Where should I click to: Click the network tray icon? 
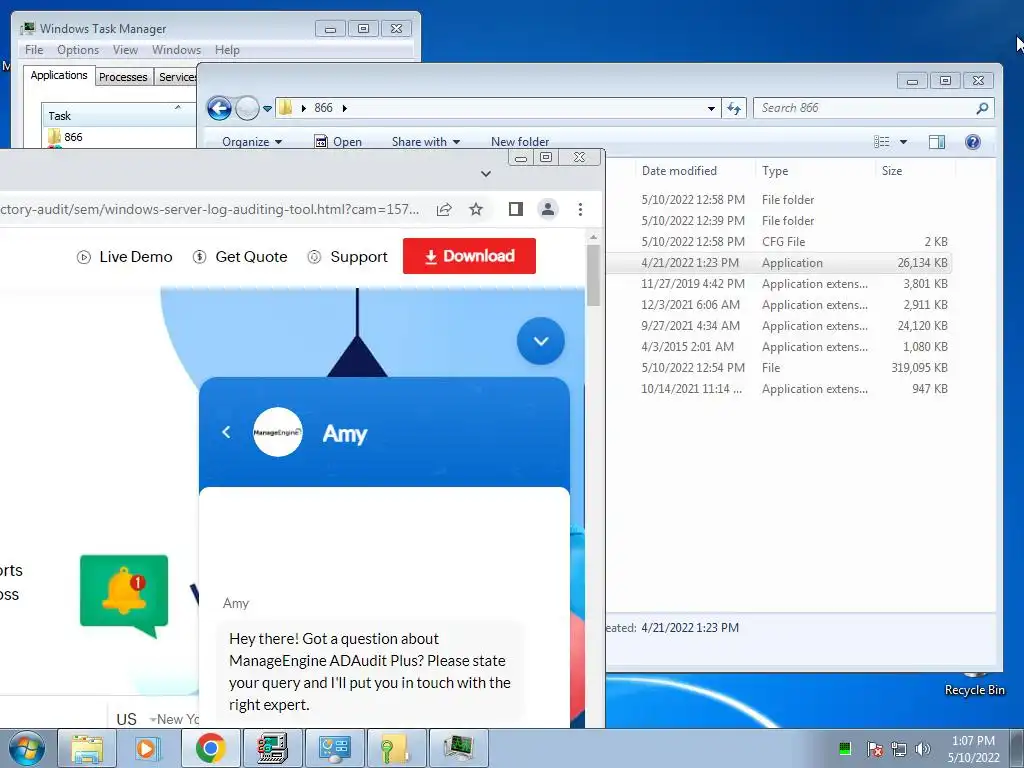coord(899,749)
